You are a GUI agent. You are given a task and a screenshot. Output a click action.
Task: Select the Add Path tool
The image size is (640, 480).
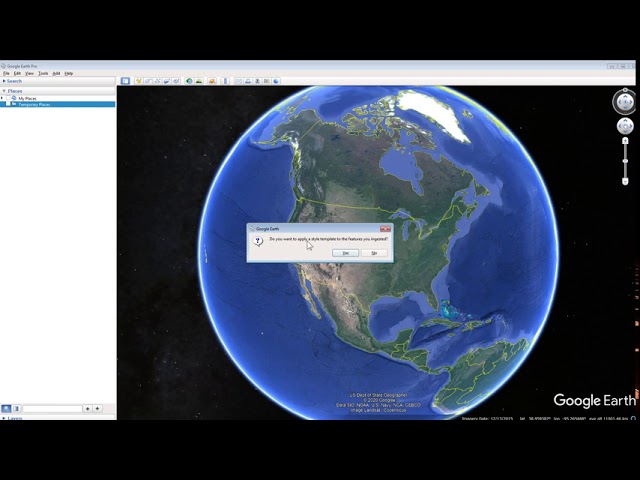[x=158, y=81]
